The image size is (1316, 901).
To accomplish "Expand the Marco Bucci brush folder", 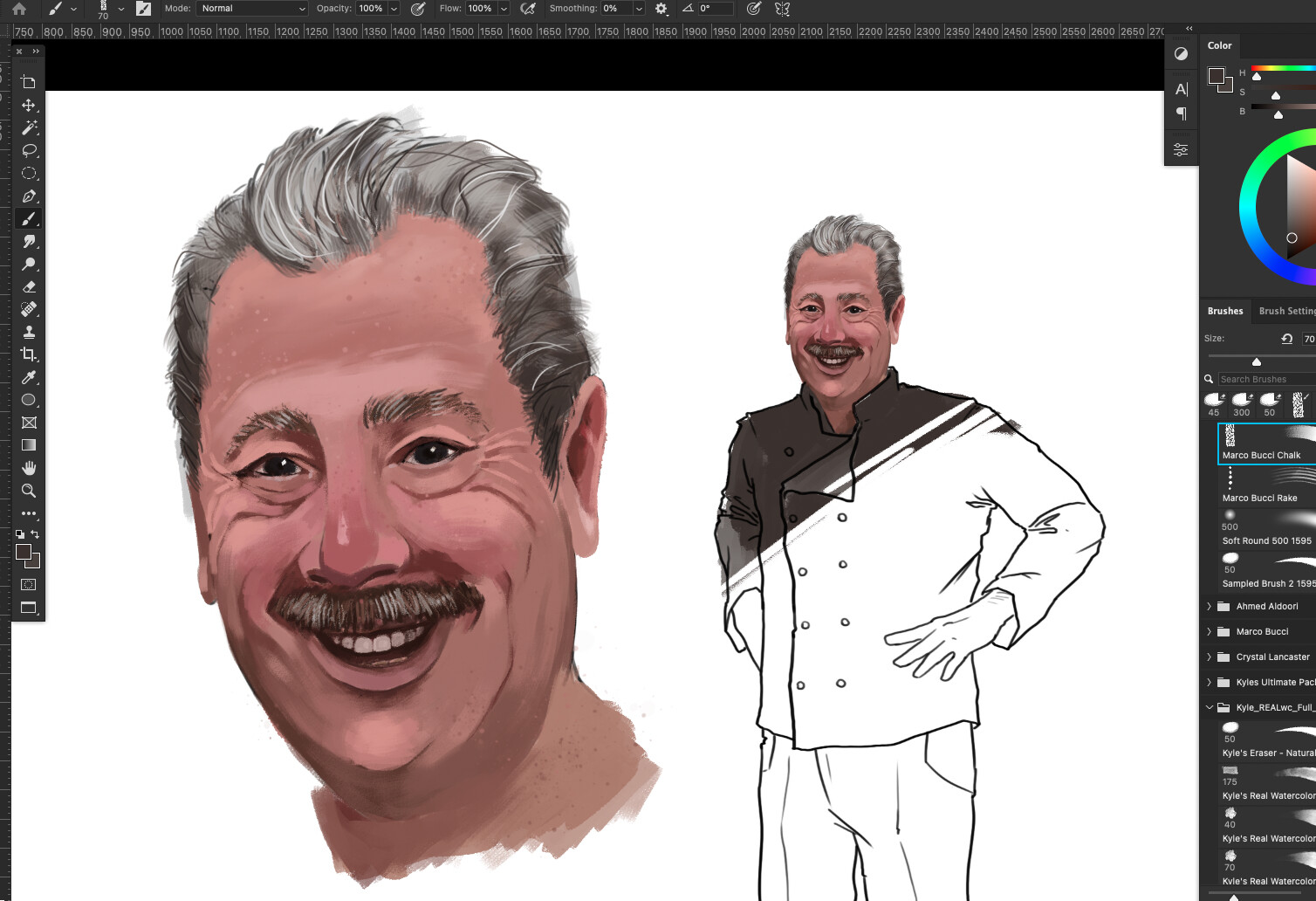I will click(1209, 631).
